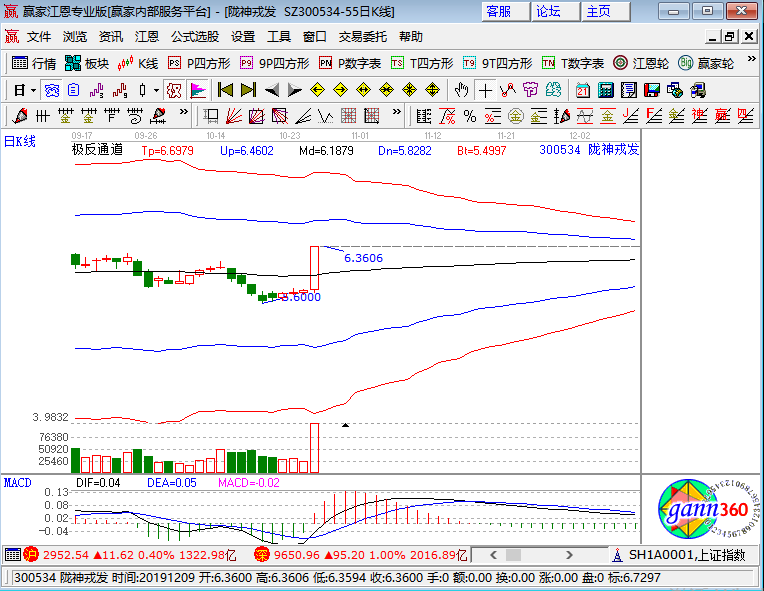Click the 主页 button
Viewport: 764px width, 591px height.
(606, 11)
